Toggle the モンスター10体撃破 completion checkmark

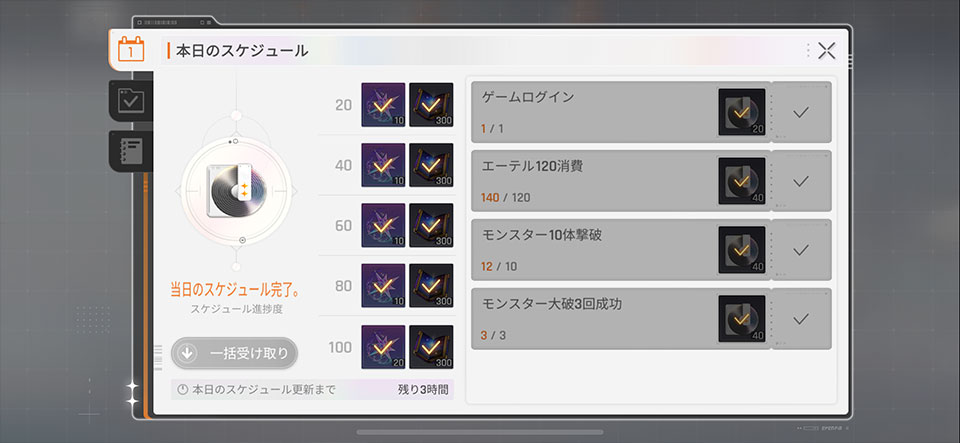click(801, 250)
